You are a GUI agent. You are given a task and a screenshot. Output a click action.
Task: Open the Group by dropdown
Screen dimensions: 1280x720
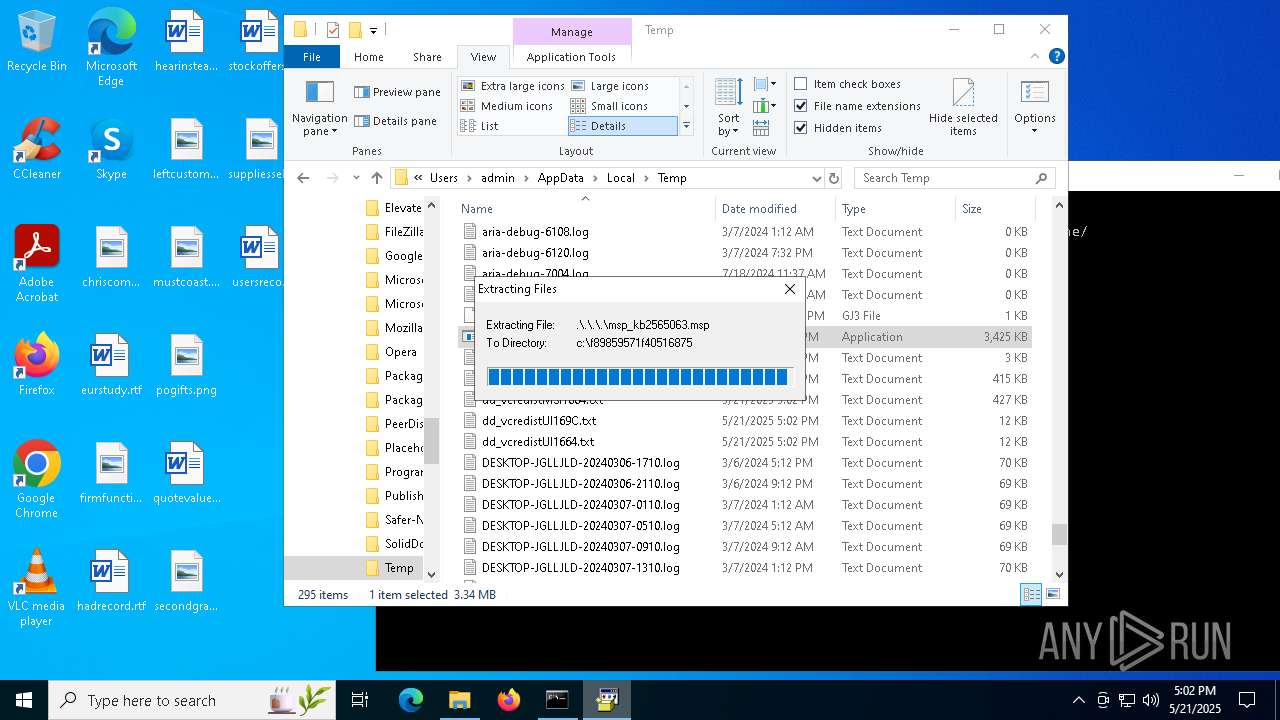(x=765, y=85)
